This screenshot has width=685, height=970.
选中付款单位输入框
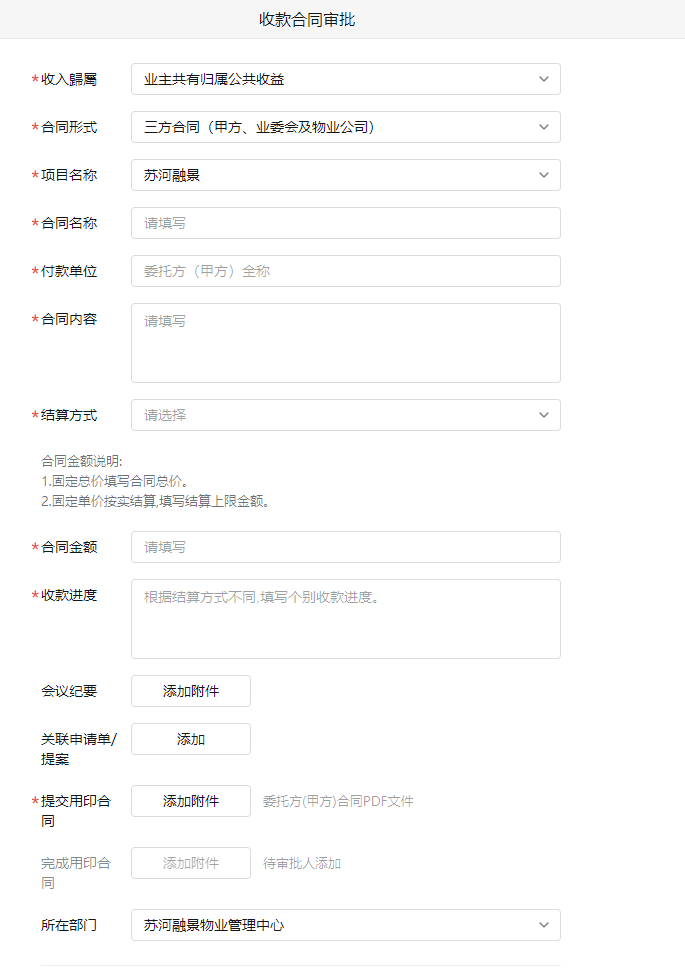point(345,271)
